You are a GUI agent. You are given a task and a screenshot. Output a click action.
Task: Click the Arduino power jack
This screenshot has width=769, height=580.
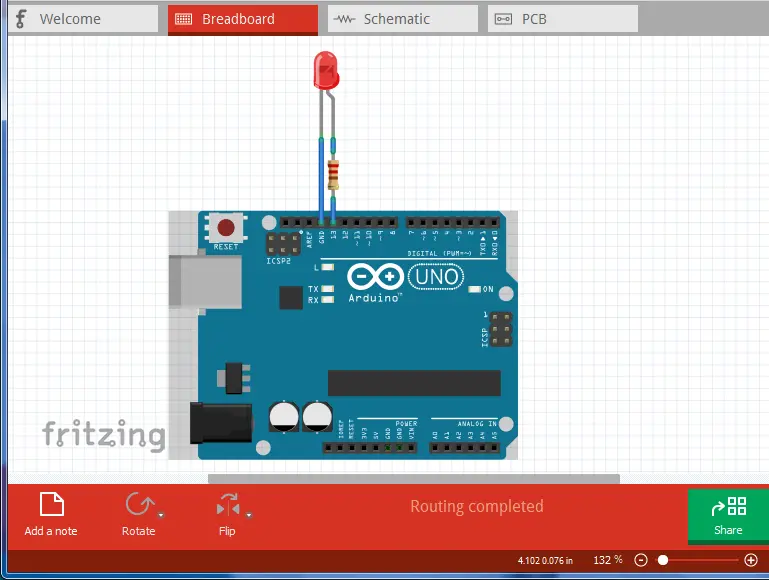pyautogui.click(x=221, y=423)
